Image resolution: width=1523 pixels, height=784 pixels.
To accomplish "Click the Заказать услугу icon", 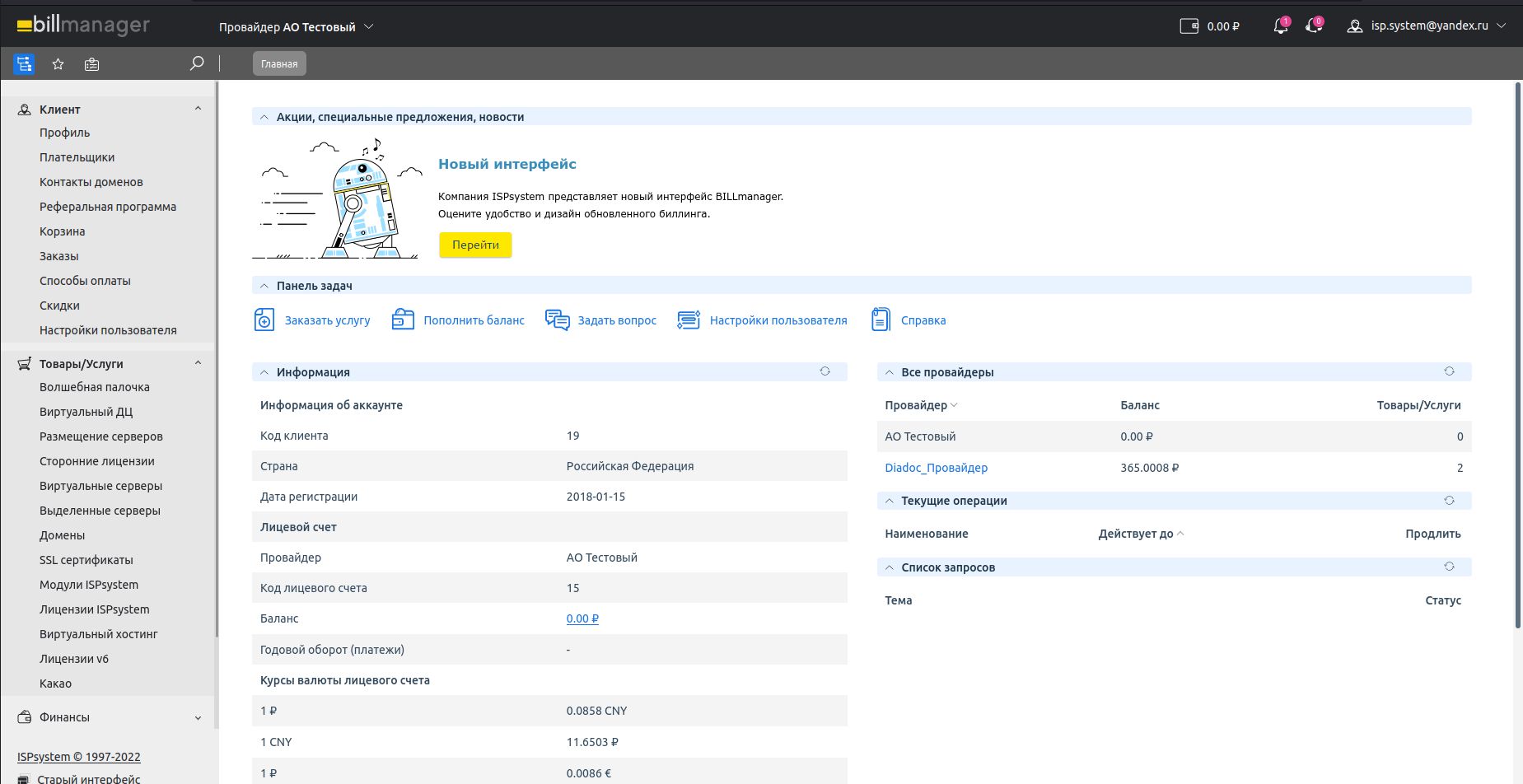I will click(x=264, y=320).
